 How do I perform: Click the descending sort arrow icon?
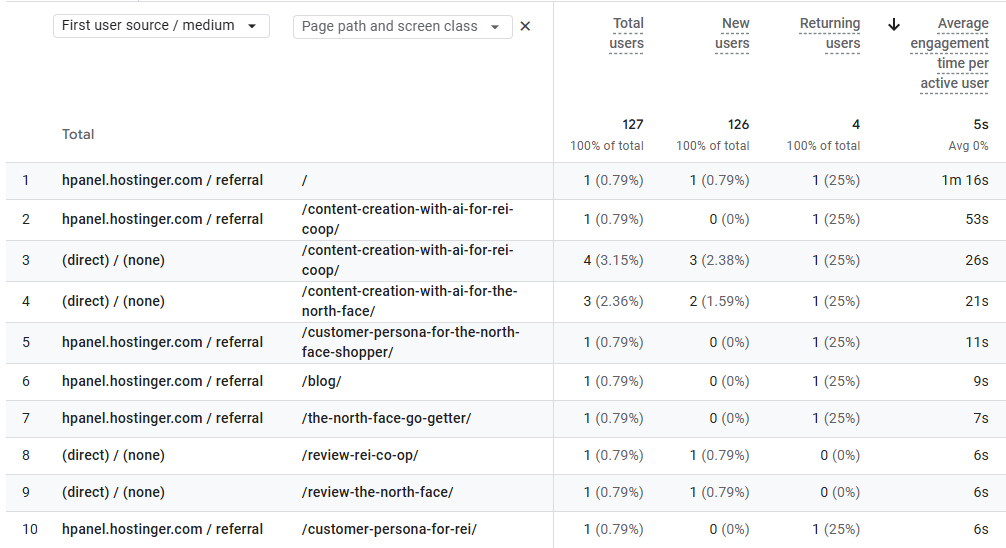894,24
